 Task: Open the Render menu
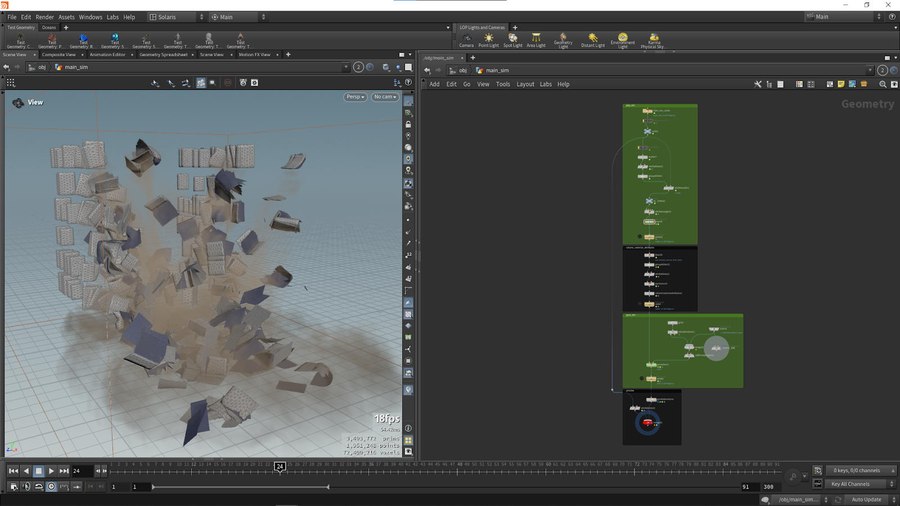[x=45, y=17]
